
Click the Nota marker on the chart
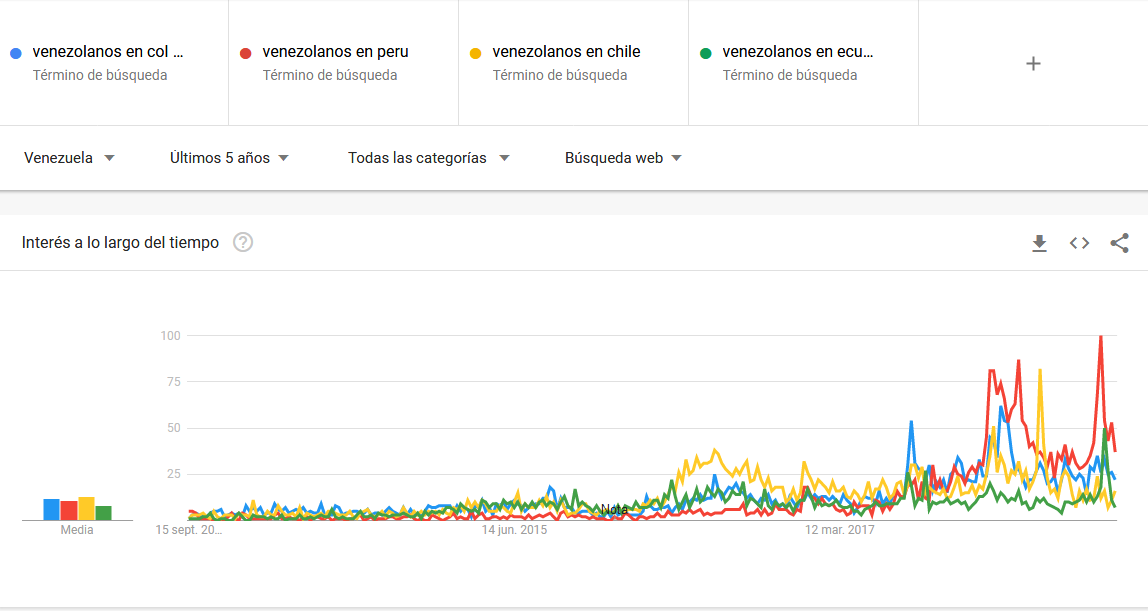coord(614,509)
